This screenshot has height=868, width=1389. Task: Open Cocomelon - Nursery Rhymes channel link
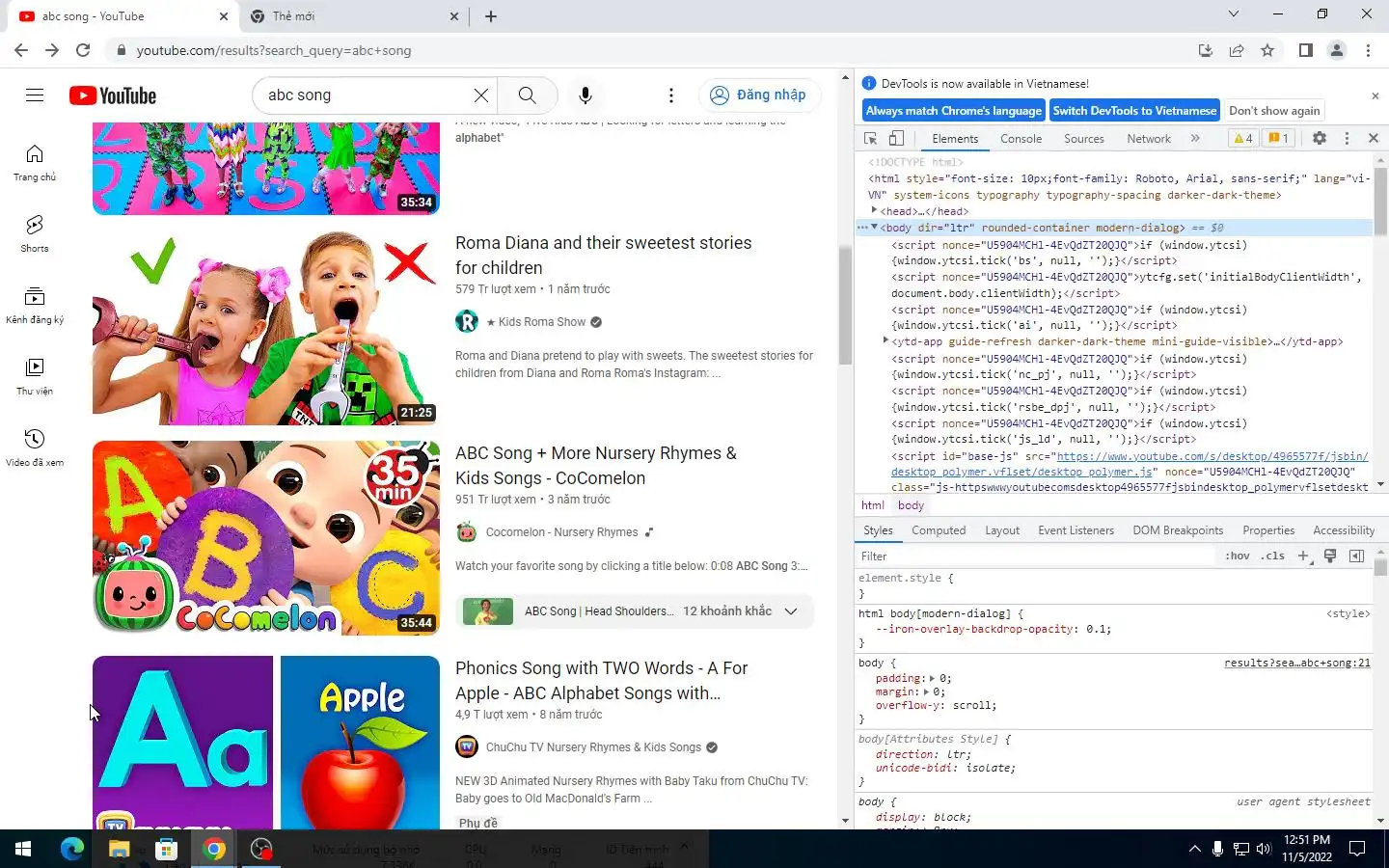click(x=561, y=532)
